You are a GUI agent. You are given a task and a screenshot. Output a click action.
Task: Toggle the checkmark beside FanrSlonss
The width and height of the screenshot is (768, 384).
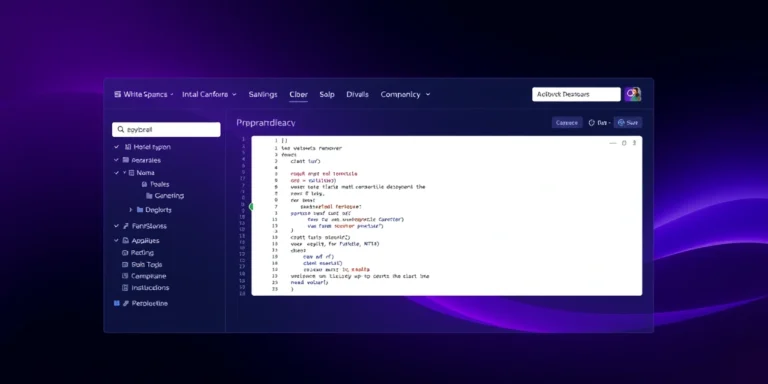click(116, 226)
